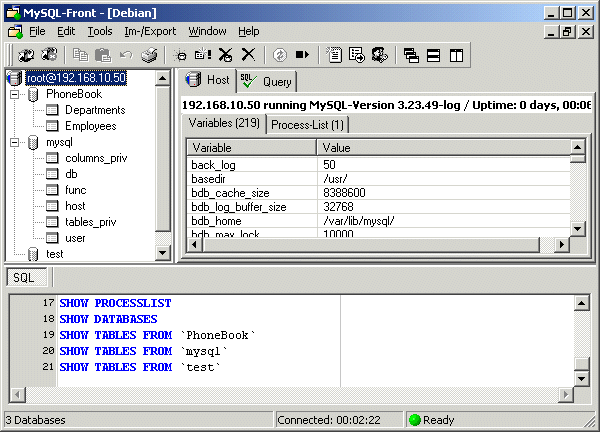Open the Window menu
Image resolution: width=600 pixels, height=432 pixels.
(207, 31)
